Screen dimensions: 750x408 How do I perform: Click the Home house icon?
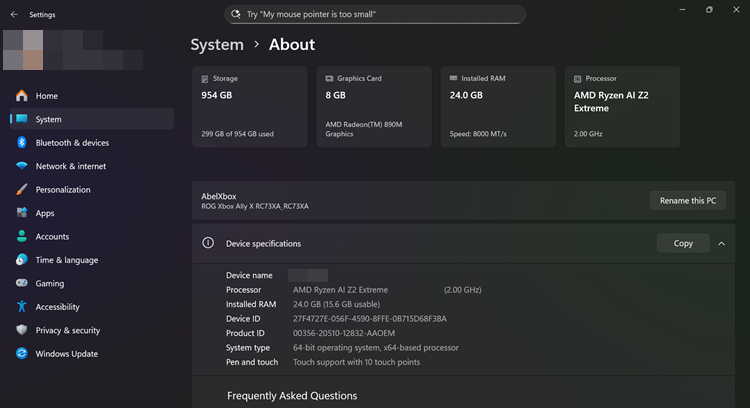coord(22,96)
